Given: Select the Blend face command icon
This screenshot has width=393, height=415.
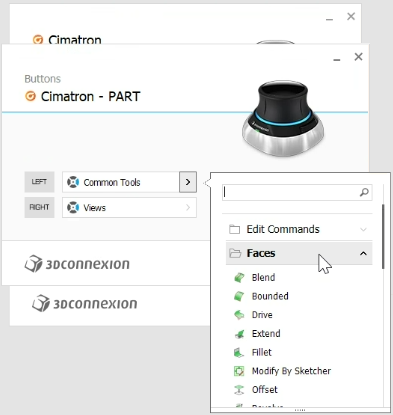Looking at the screenshot, I should (239, 277).
